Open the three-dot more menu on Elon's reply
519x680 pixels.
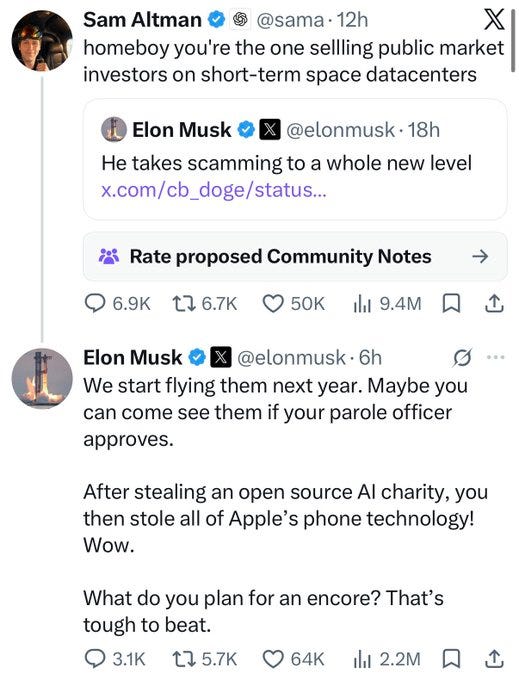(x=496, y=357)
